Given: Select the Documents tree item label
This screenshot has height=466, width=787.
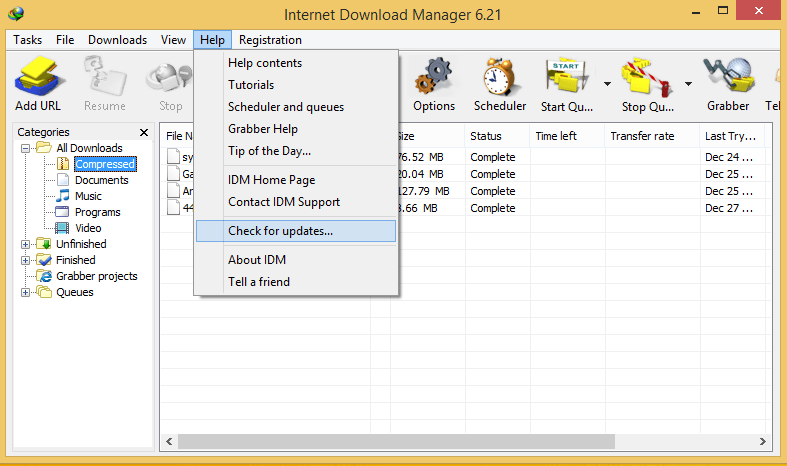Looking at the screenshot, I should (x=102, y=180).
